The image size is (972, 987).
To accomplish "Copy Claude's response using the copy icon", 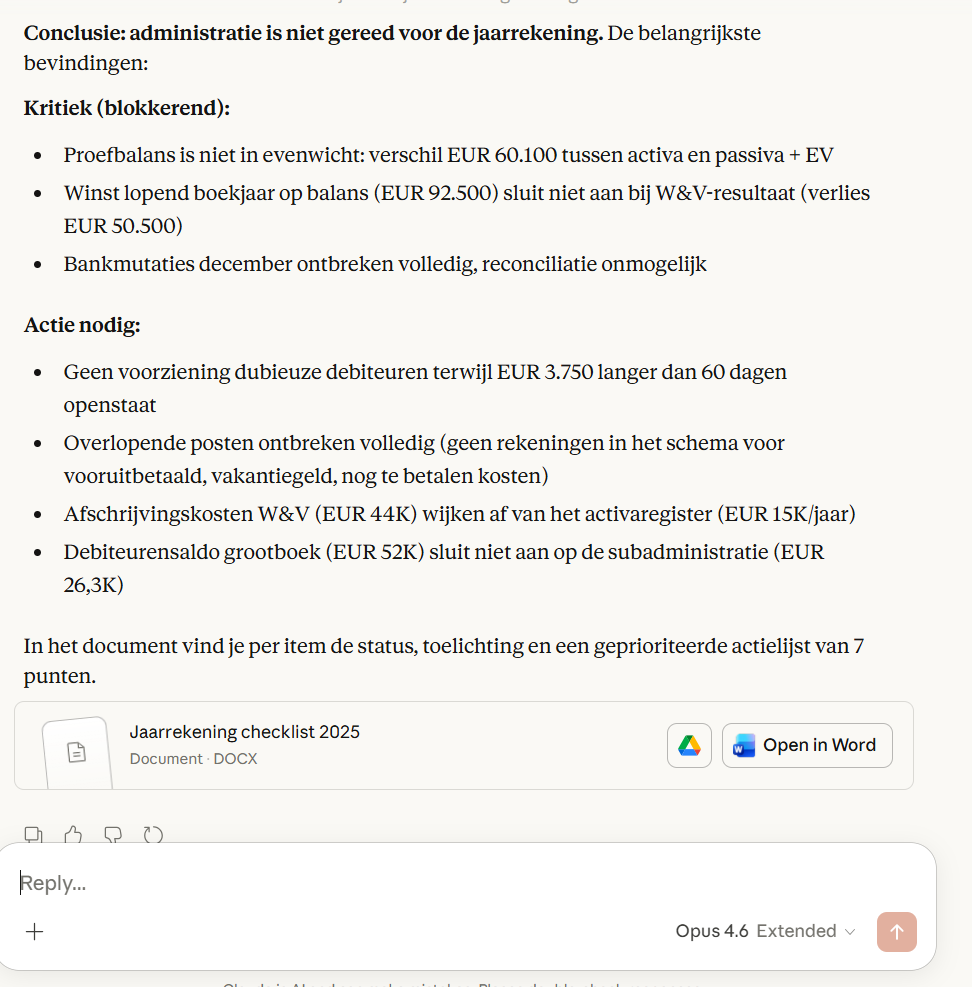I will (x=34, y=834).
